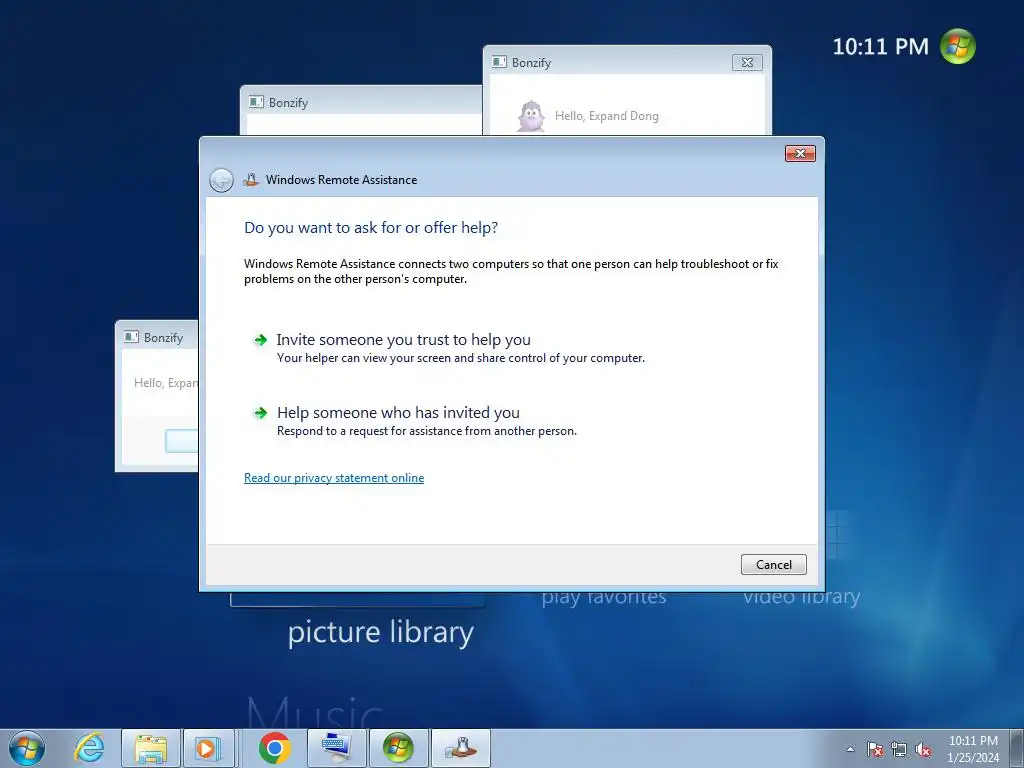This screenshot has height=768, width=1024.
Task: Select play favorites in Media Center
Action: (604, 597)
